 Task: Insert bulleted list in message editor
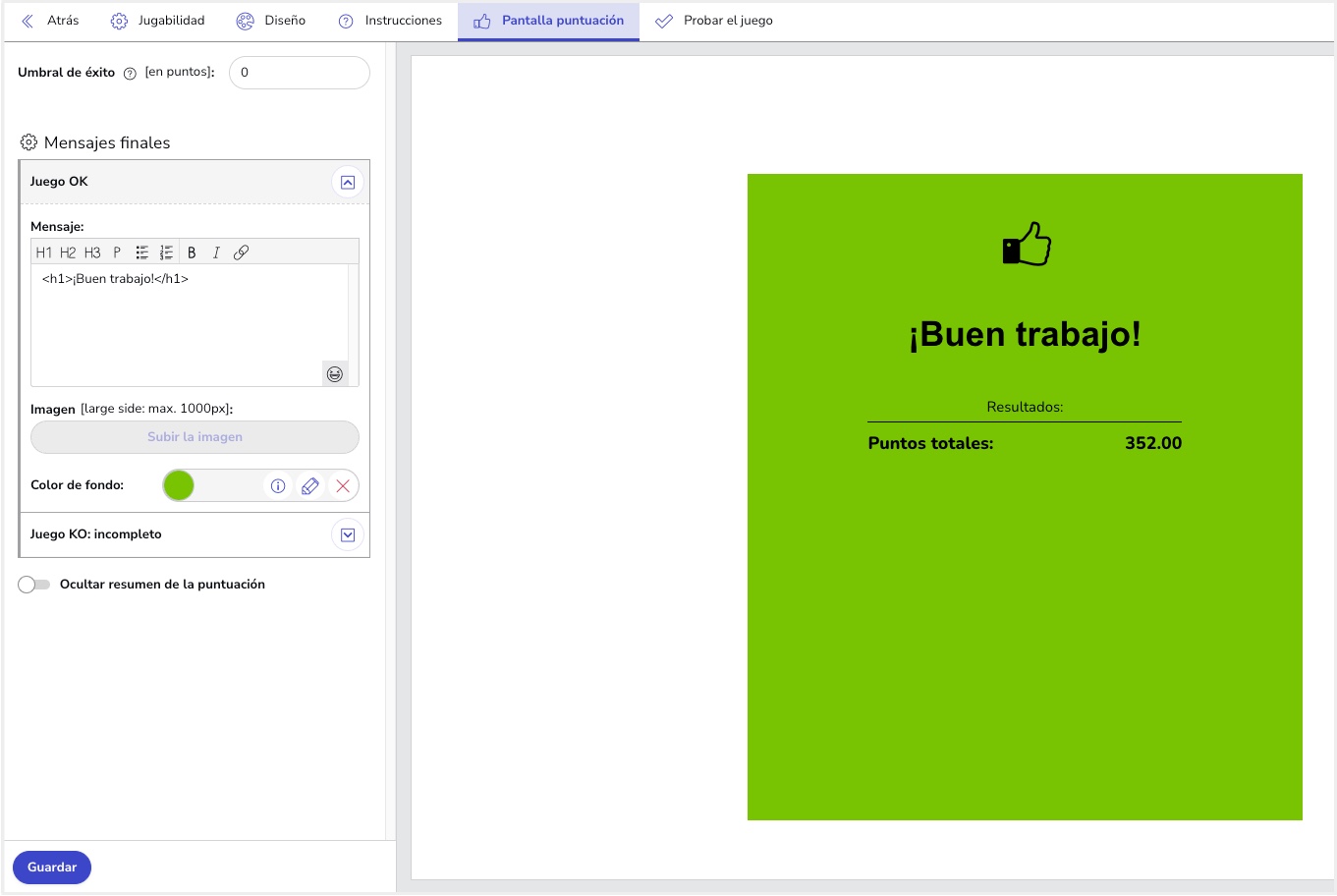[142, 252]
